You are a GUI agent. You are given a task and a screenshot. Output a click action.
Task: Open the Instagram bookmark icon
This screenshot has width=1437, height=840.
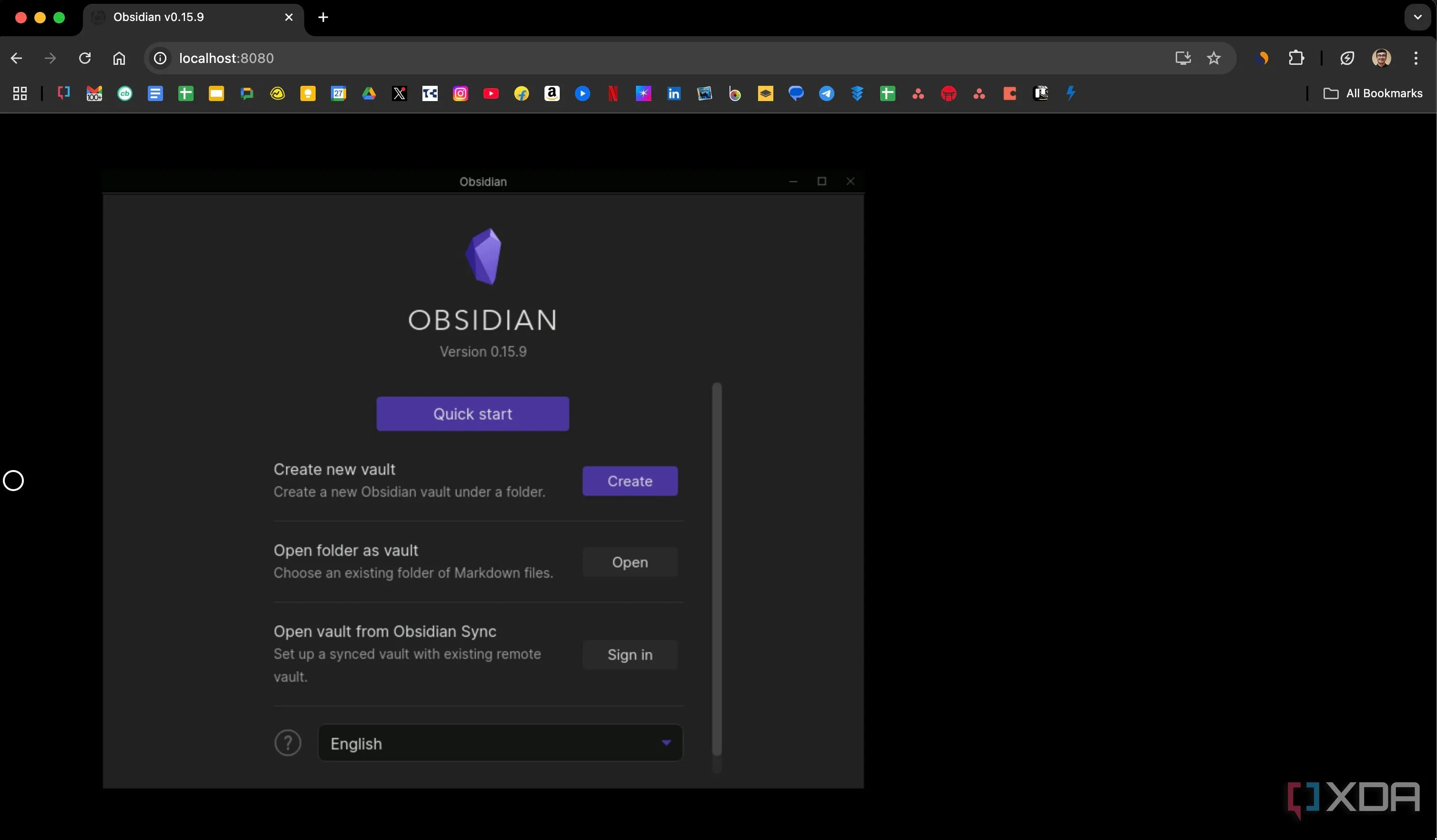(460, 93)
